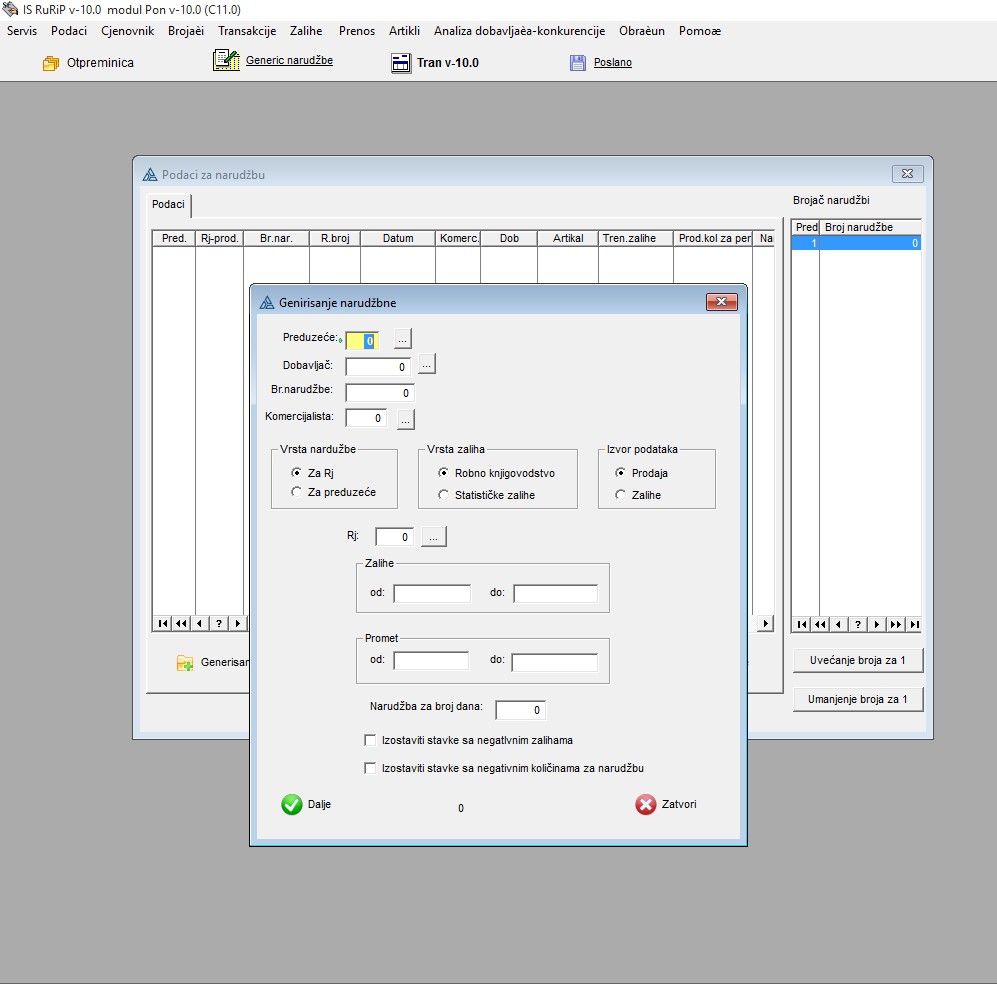Open the Komercijalista lookup browse button
The width and height of the screenshot is (997, 985).
406,420
